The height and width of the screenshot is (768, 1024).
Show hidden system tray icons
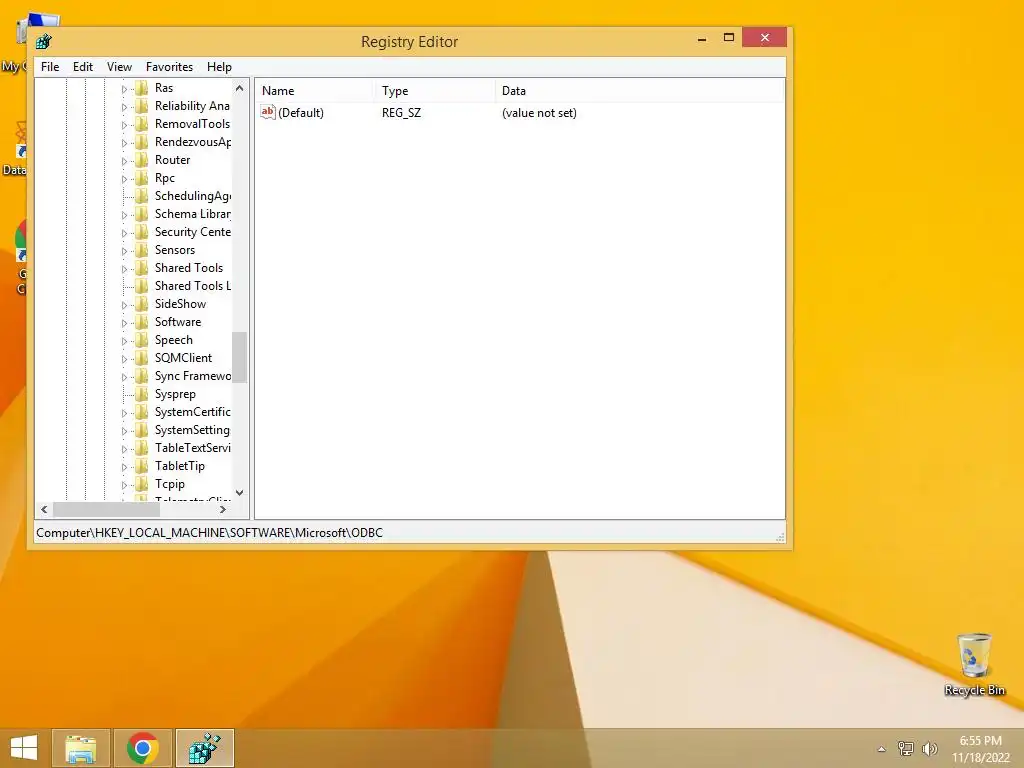coord(882,749)
